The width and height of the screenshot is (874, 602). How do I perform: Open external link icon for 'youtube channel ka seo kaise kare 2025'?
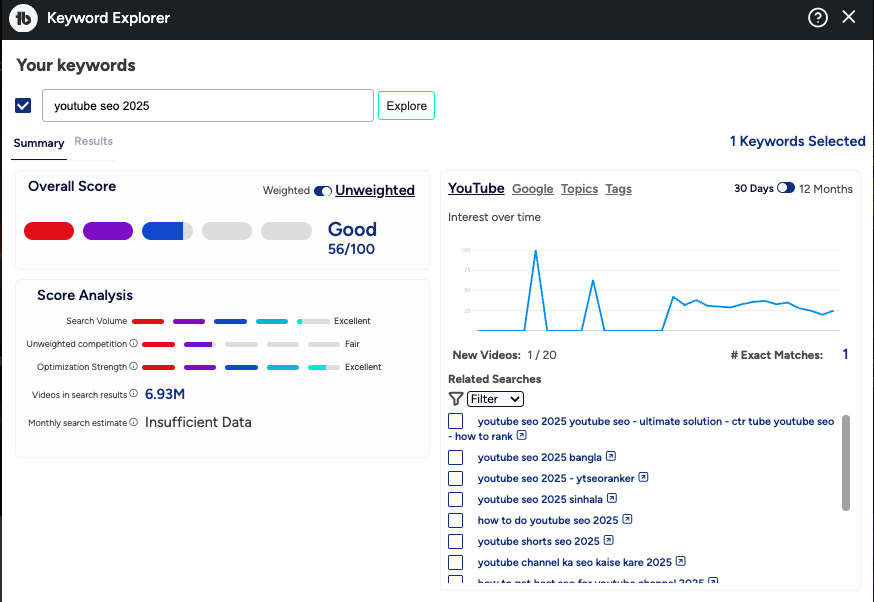tap(681, 561)
